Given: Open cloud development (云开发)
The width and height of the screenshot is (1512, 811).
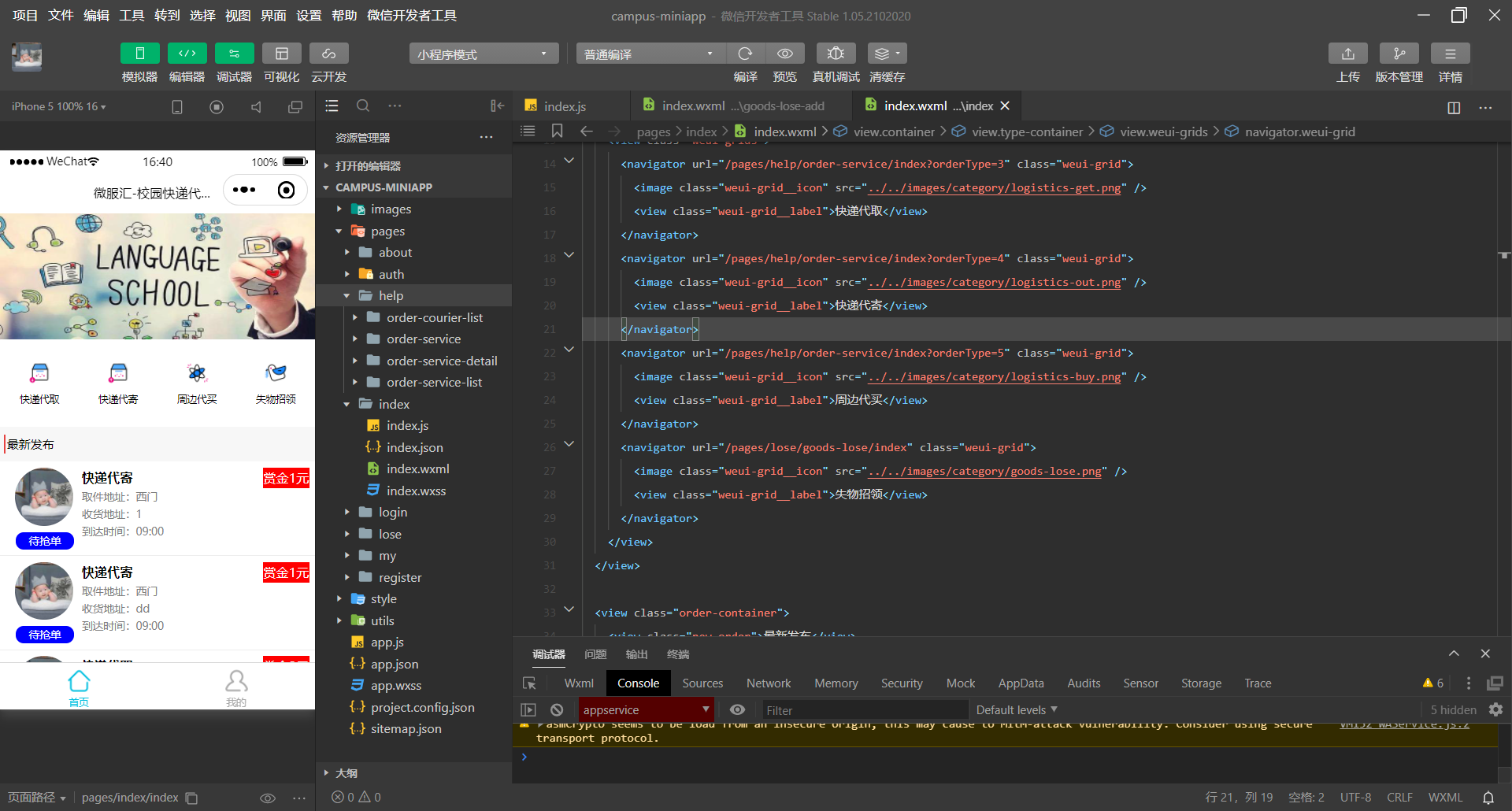Looking at the screenshot, I should coord(328,54).
